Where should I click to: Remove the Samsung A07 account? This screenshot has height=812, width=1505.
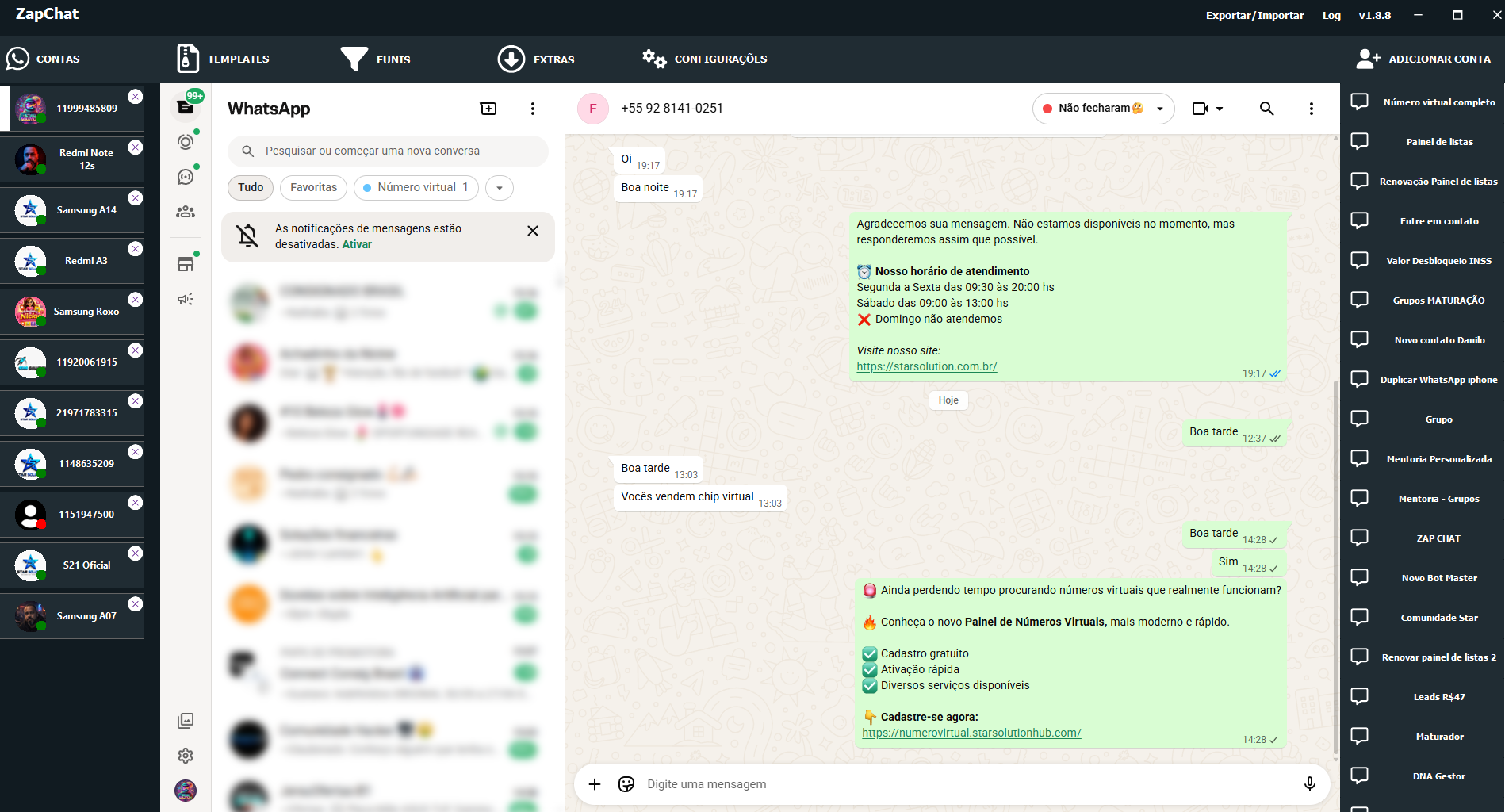tap(136, 603)
